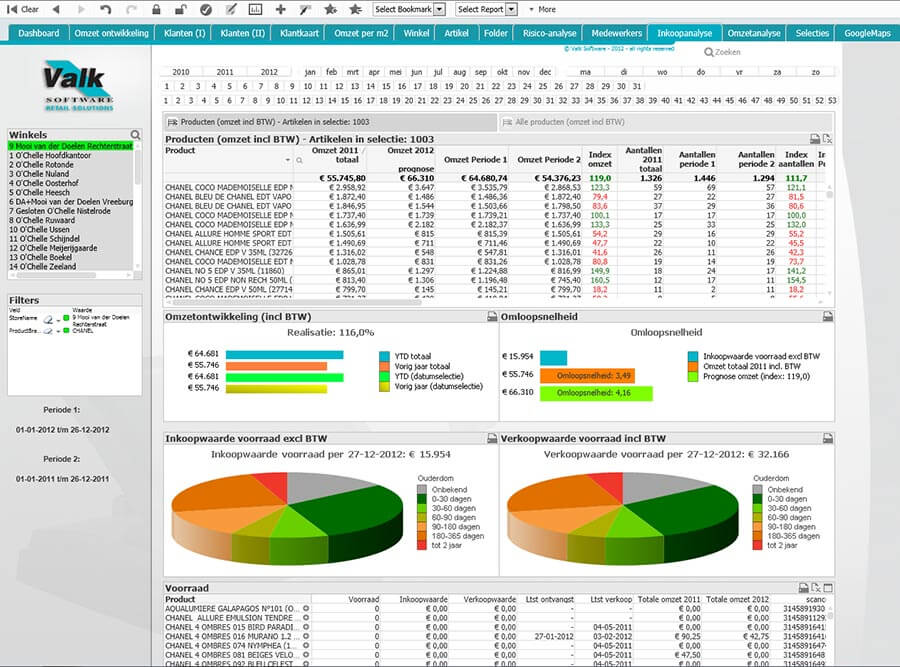This screenshot has height=667, width=900.
Task: Switch to 'Alle producten (omzet incl BTW)' view
Action: 666,122
